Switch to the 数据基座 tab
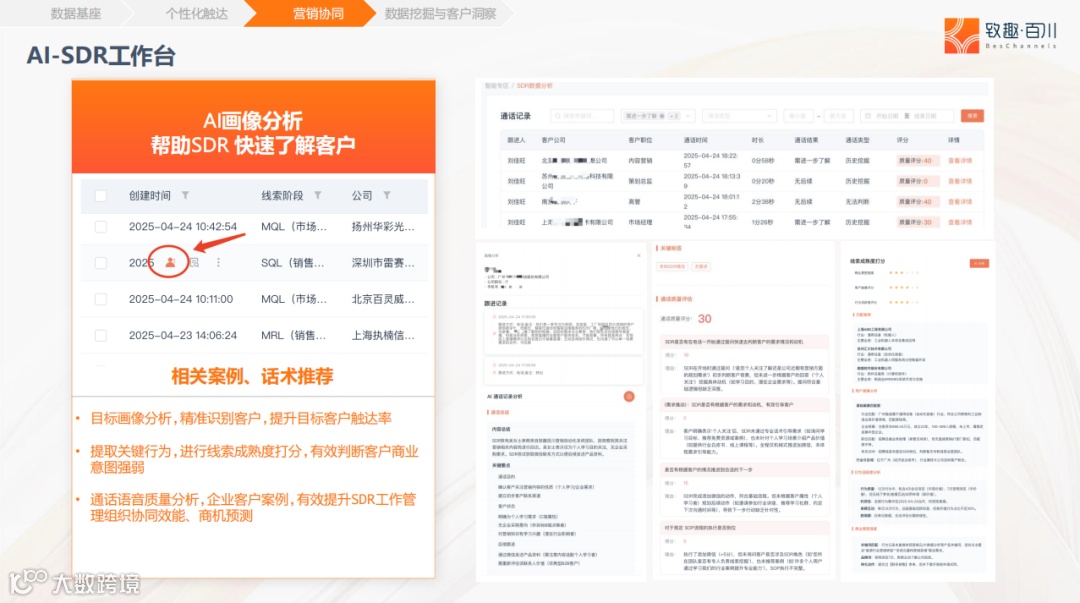The width and height of the screenshot is (1080, 603). [76, 13]
